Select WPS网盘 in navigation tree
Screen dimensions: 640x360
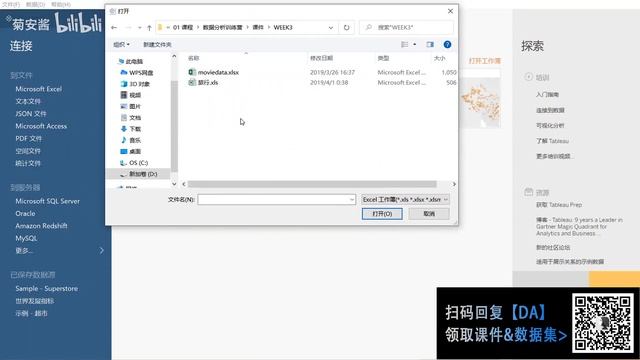point(137,73)
